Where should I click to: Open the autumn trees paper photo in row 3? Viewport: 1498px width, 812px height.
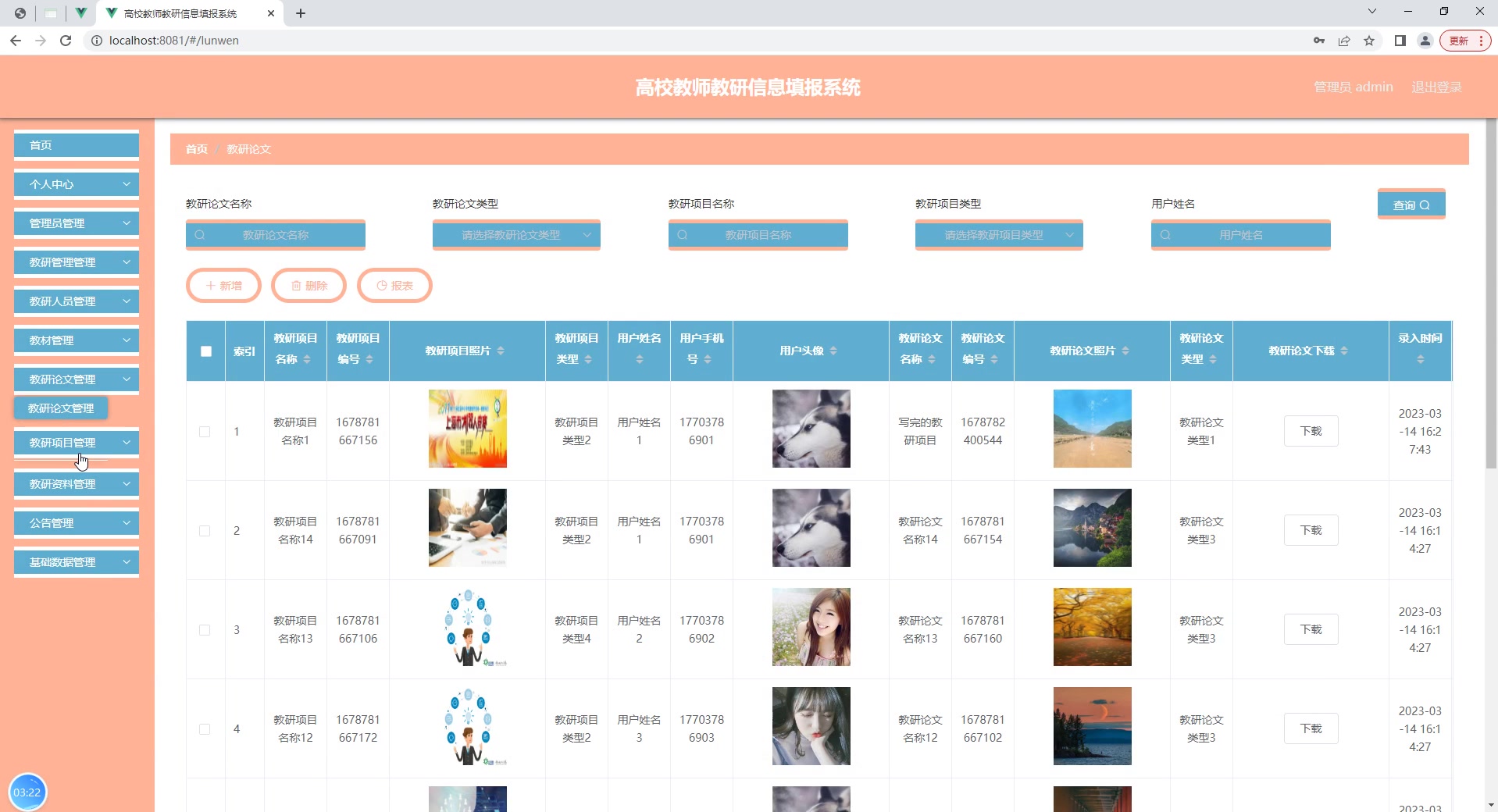tap(1093, 627)
